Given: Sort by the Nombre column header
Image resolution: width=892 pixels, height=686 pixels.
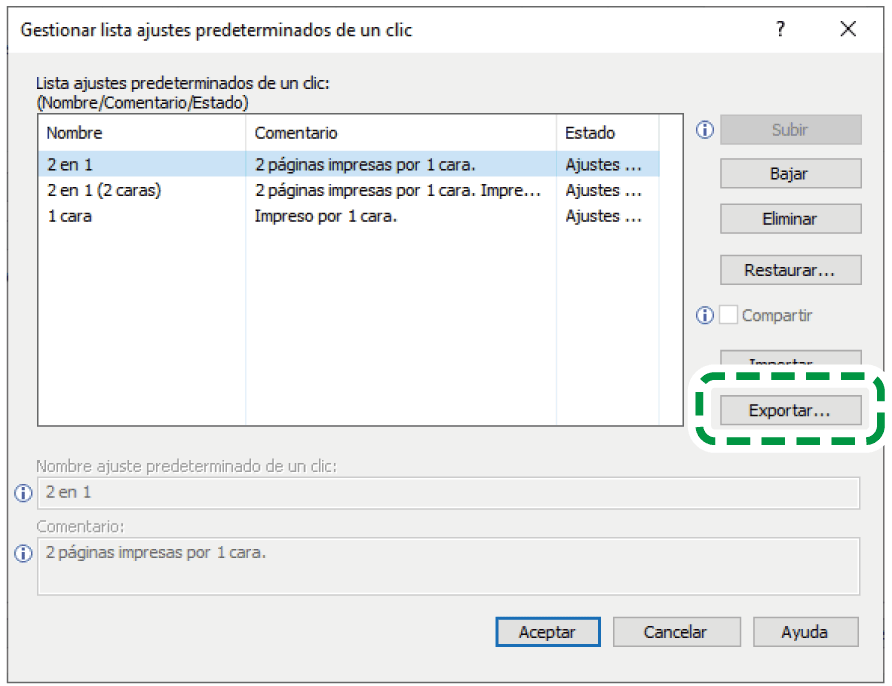Looking at the screenshot, I should (x=140, y=133).
